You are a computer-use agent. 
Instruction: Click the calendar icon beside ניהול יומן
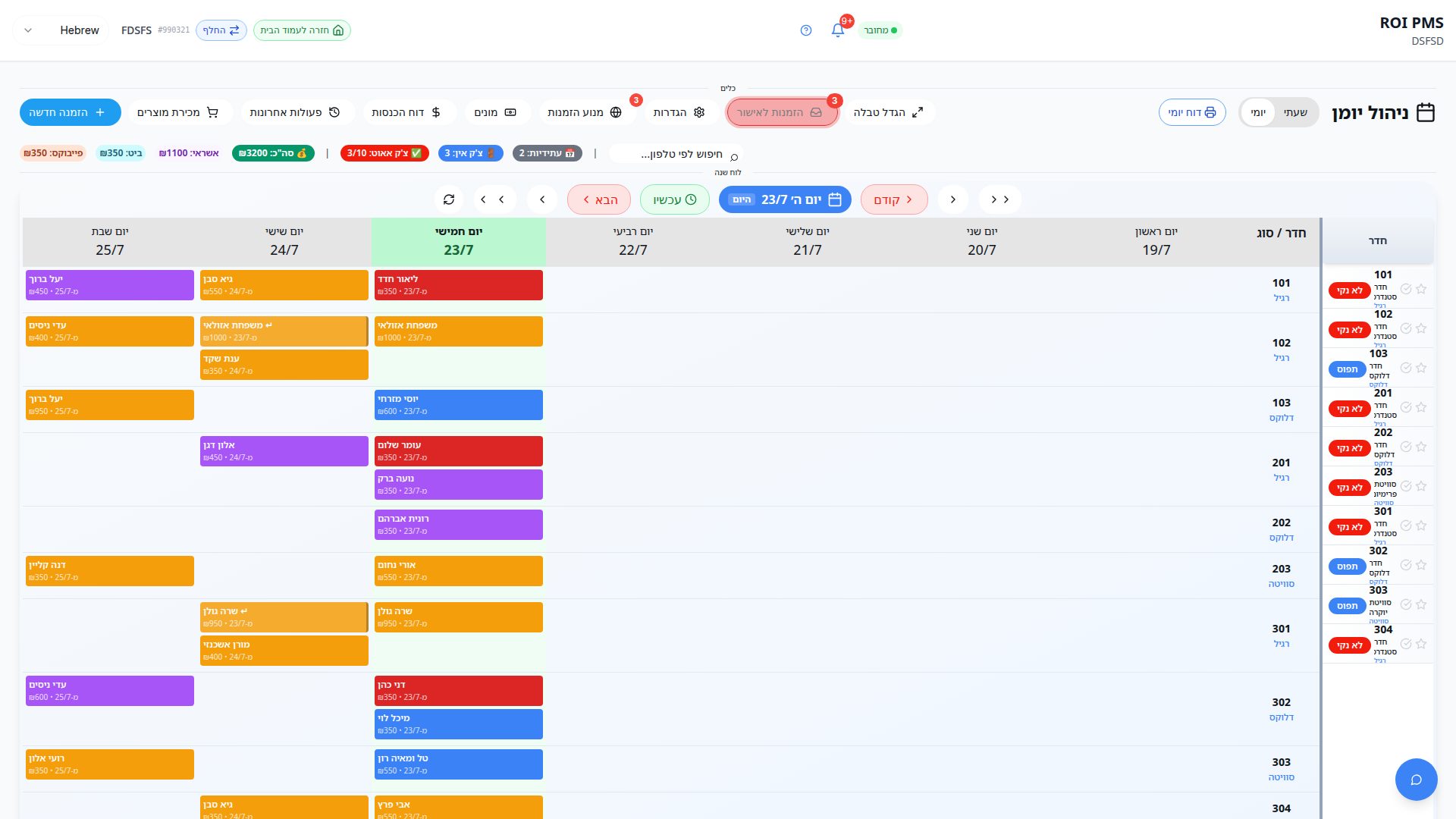point(1426,112)
